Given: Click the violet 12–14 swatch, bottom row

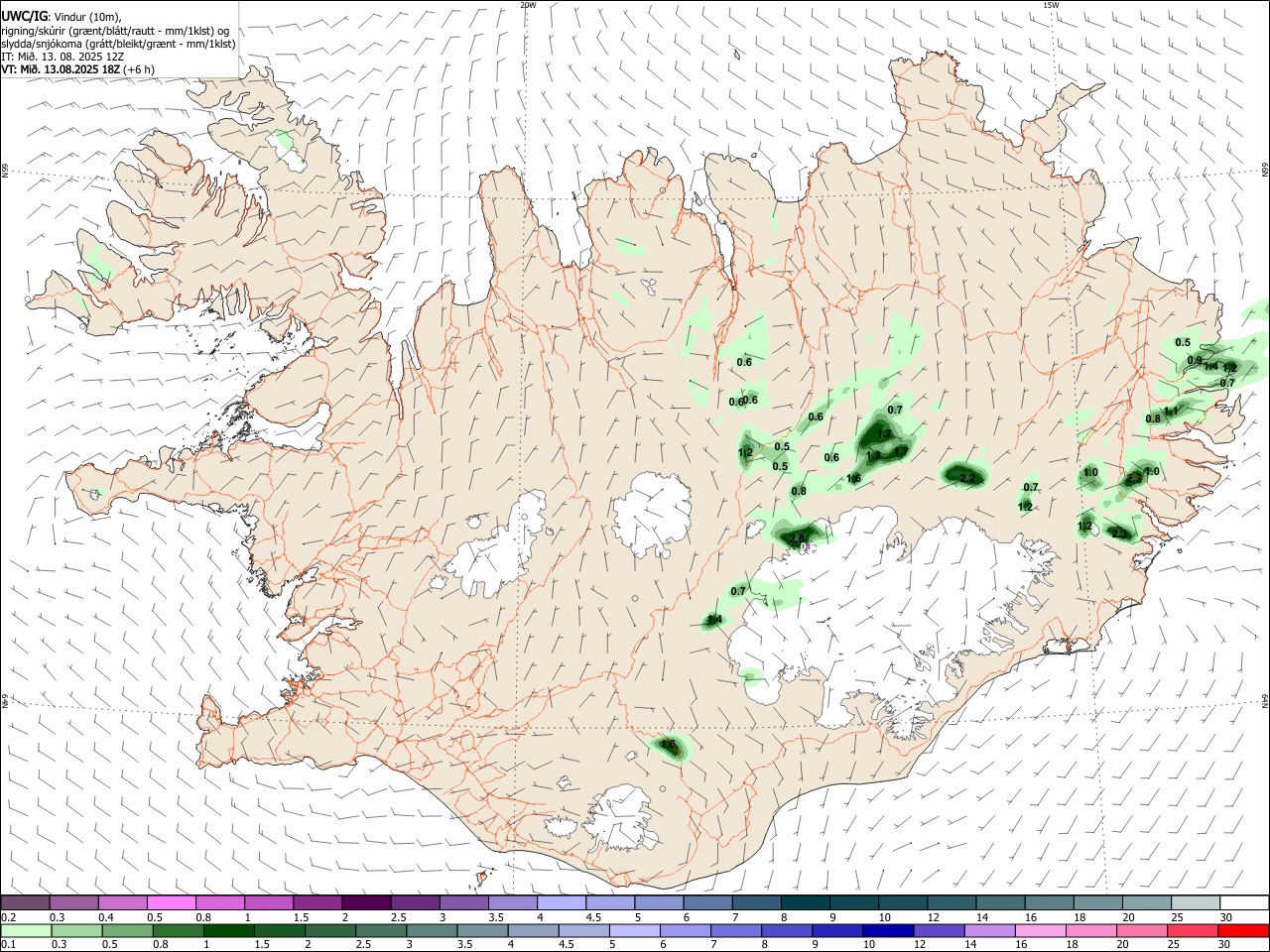Looking at the screenshot, I should 940,931.
